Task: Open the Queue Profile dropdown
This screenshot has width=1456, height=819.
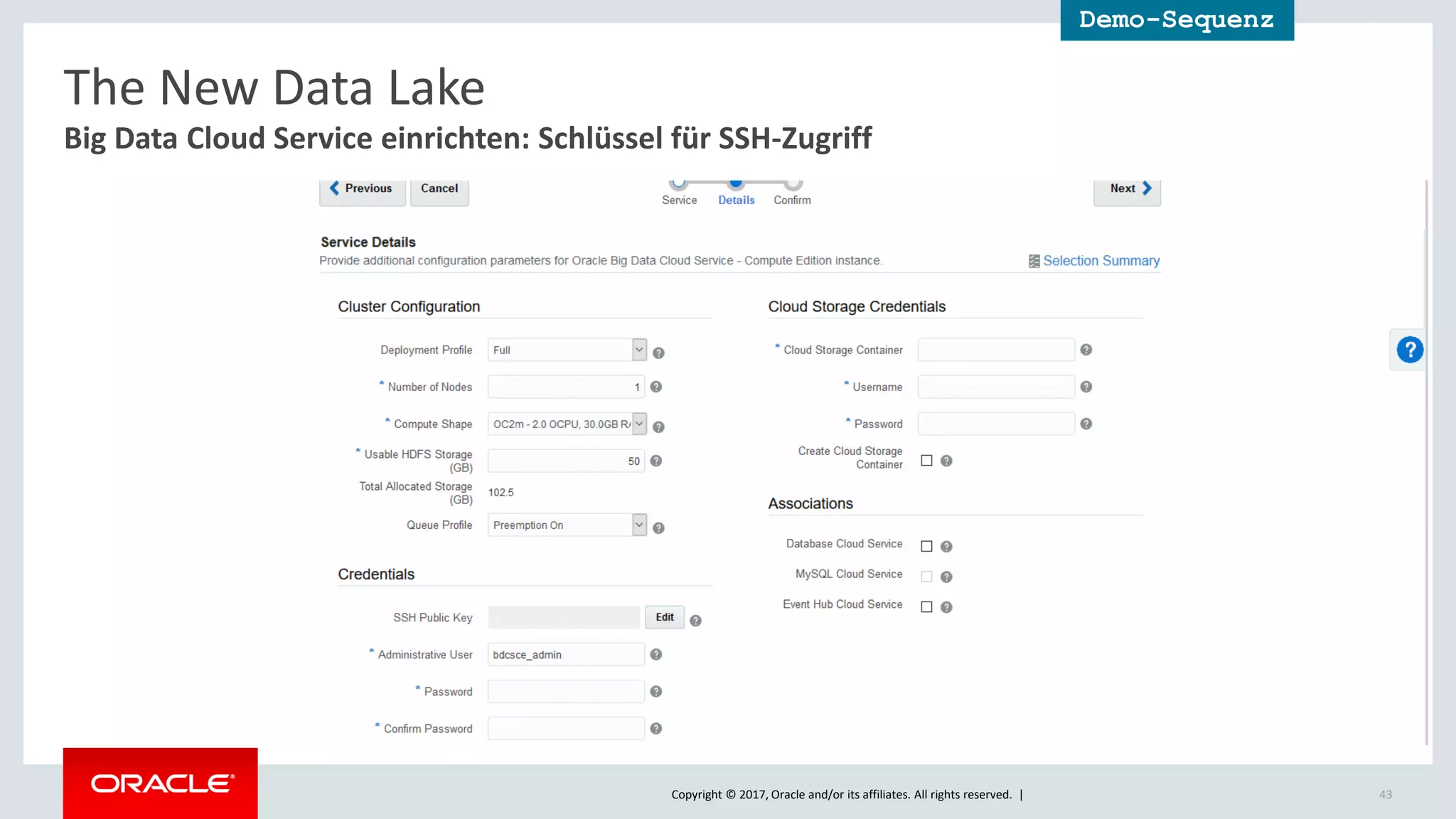Action: [567, 525]
